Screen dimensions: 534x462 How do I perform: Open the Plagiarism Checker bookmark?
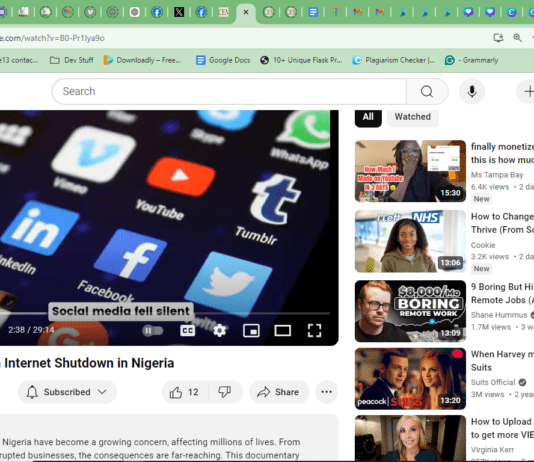pyautogui.click(x=394, y=60)
